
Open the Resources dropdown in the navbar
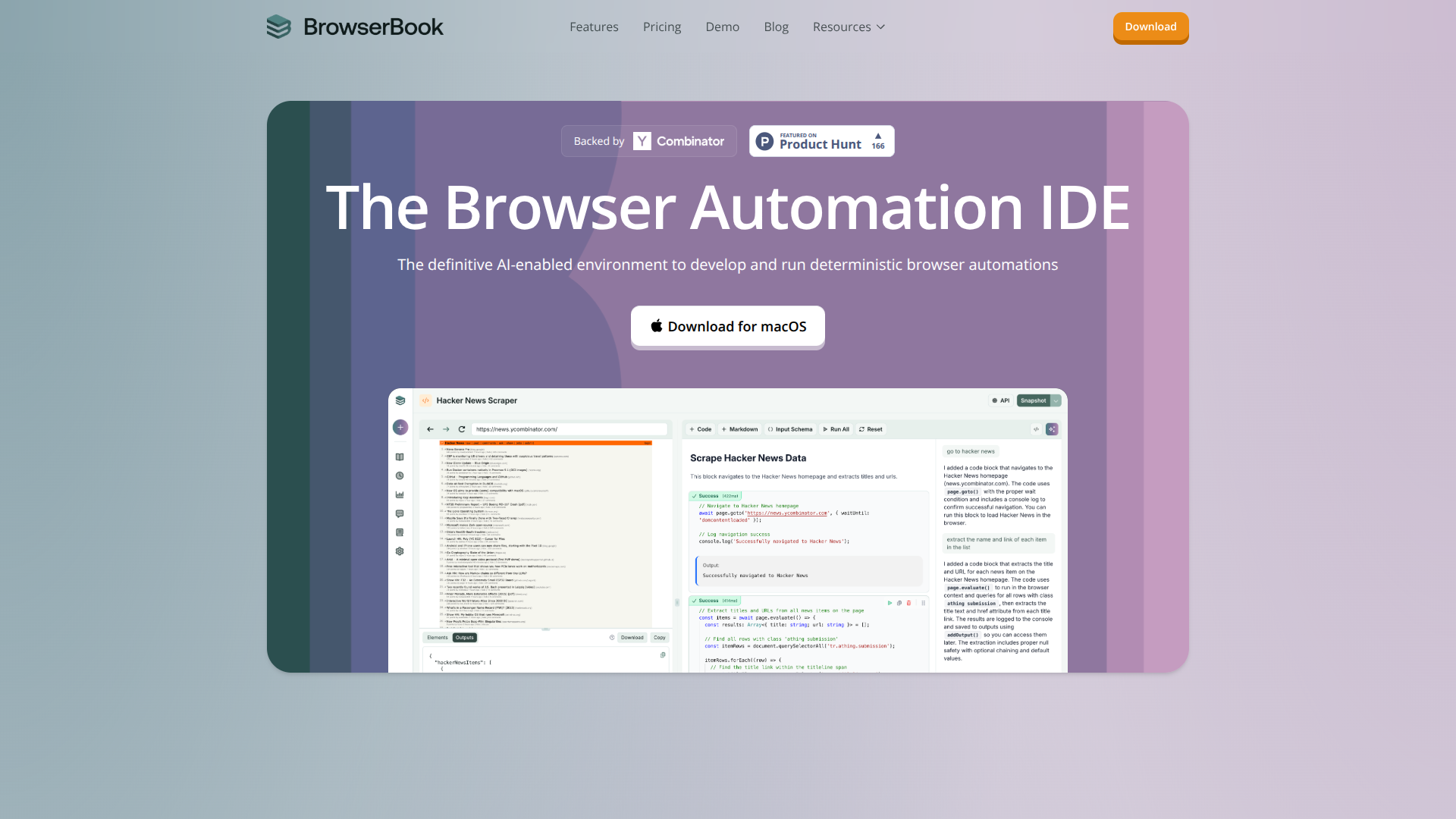[x=847, y=27]
